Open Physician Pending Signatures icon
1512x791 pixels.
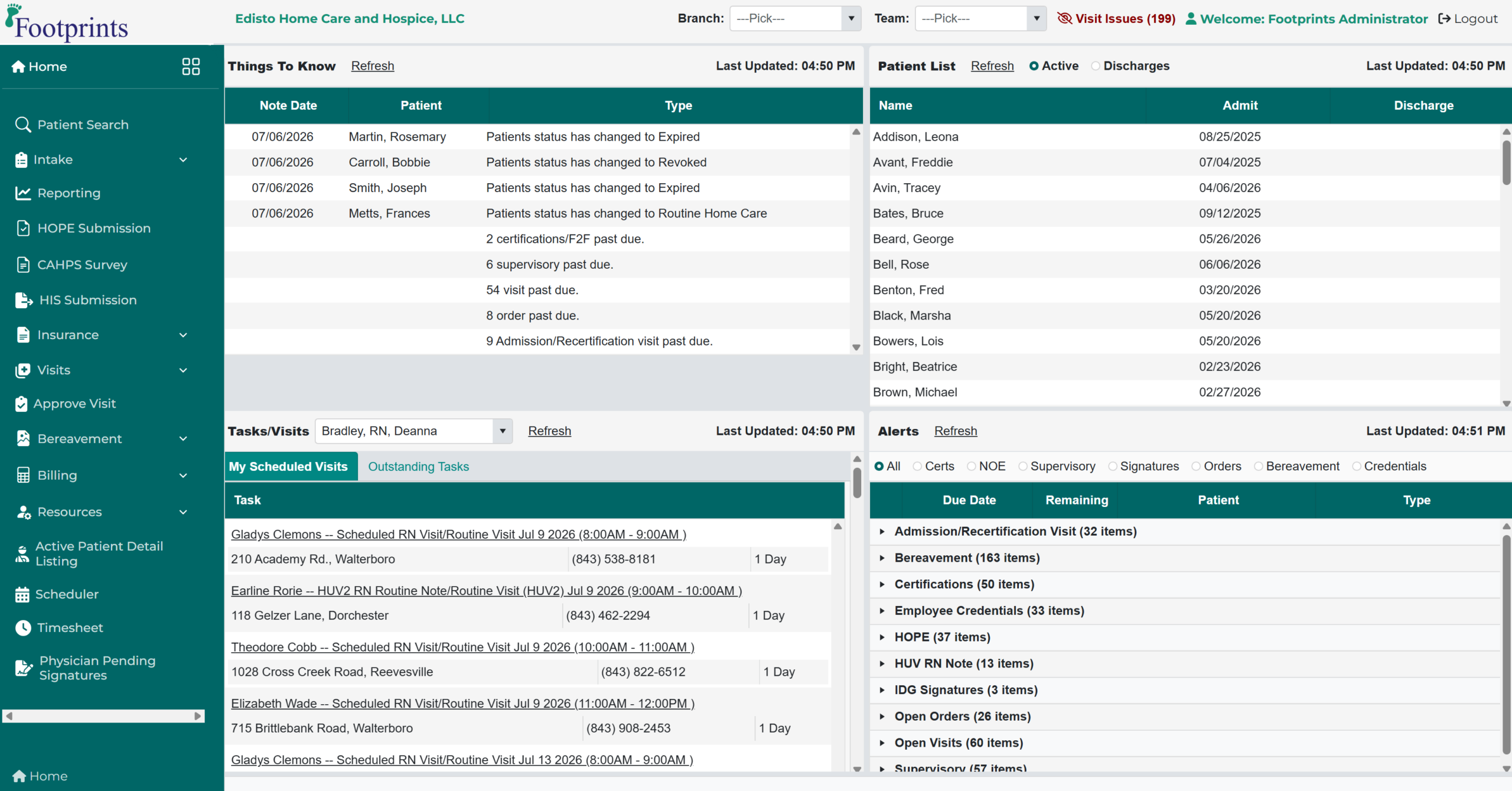pos(24,668)
